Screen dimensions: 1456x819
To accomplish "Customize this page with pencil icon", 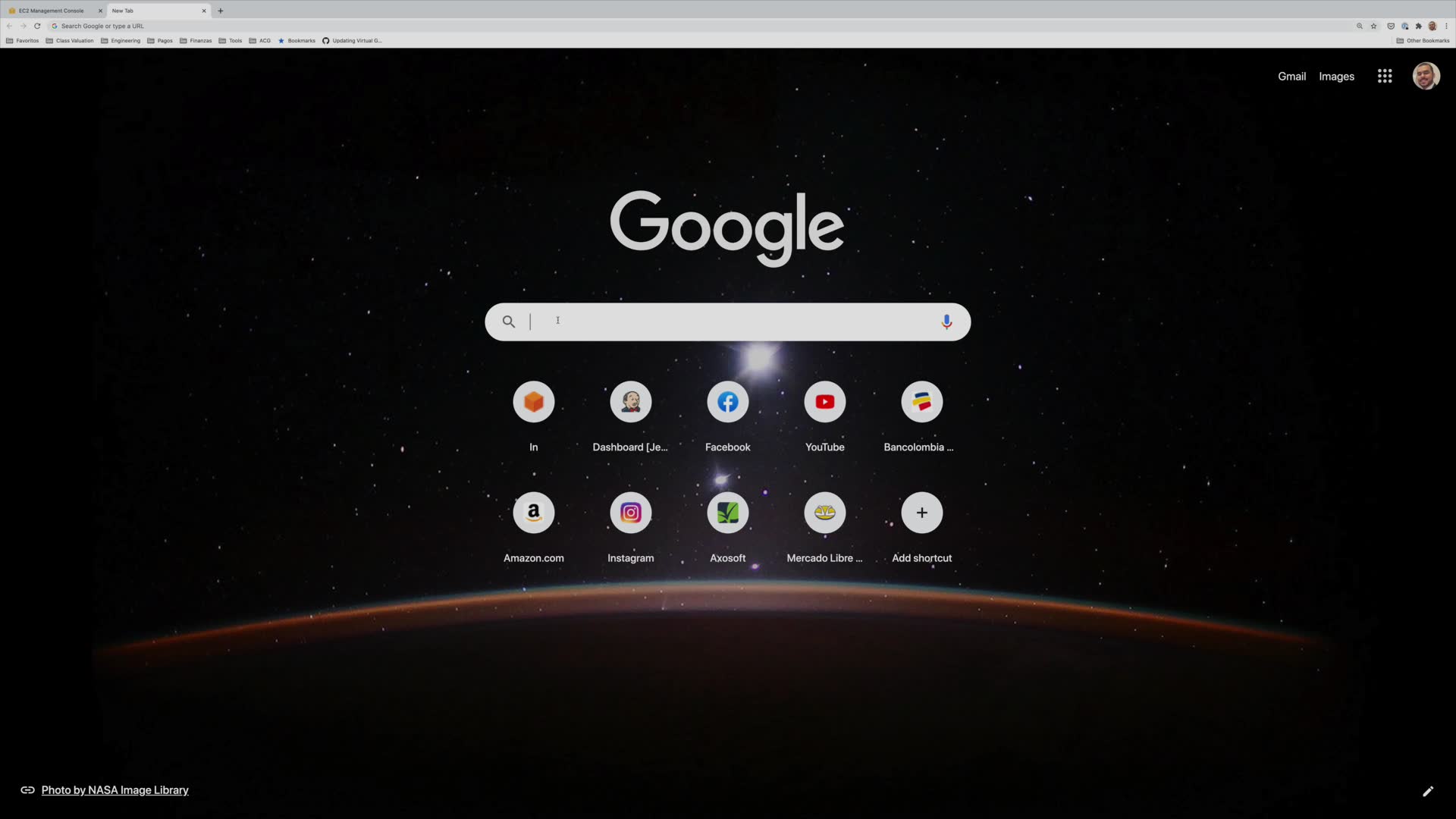I will (x=1427, y=791).
